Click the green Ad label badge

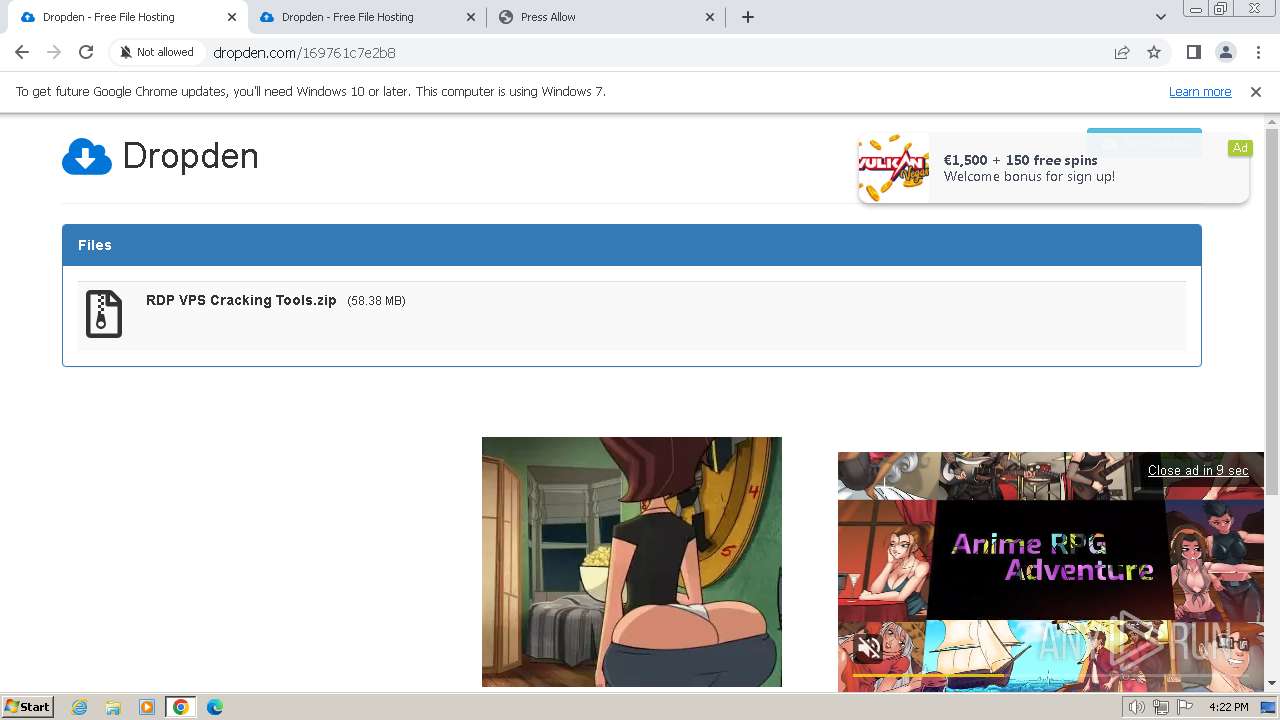[x=1240, y=148]
